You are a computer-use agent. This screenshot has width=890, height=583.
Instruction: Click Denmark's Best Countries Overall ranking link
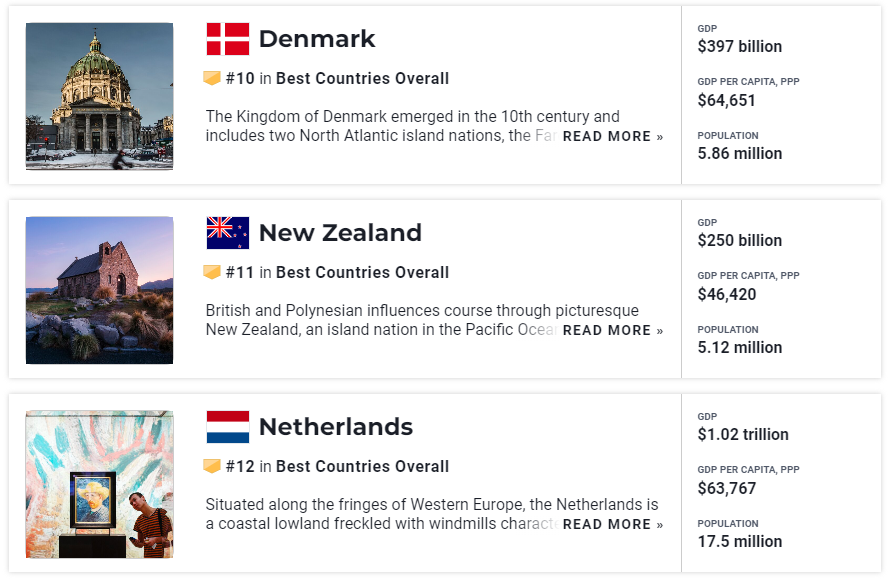[362, 78]
